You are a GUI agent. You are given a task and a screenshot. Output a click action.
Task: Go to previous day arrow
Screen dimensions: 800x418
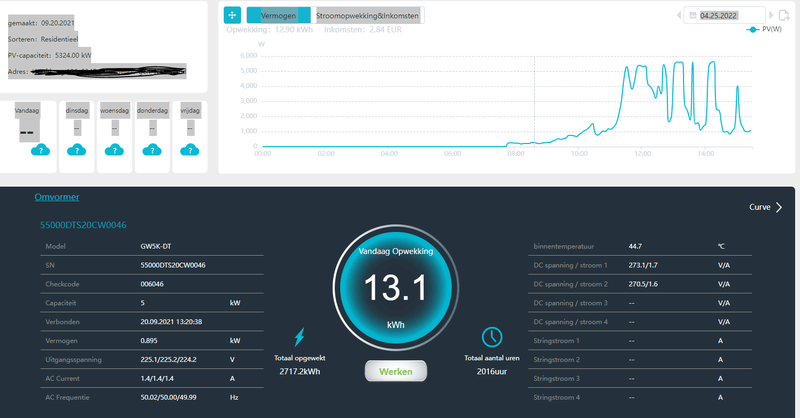tap(679, 15)
